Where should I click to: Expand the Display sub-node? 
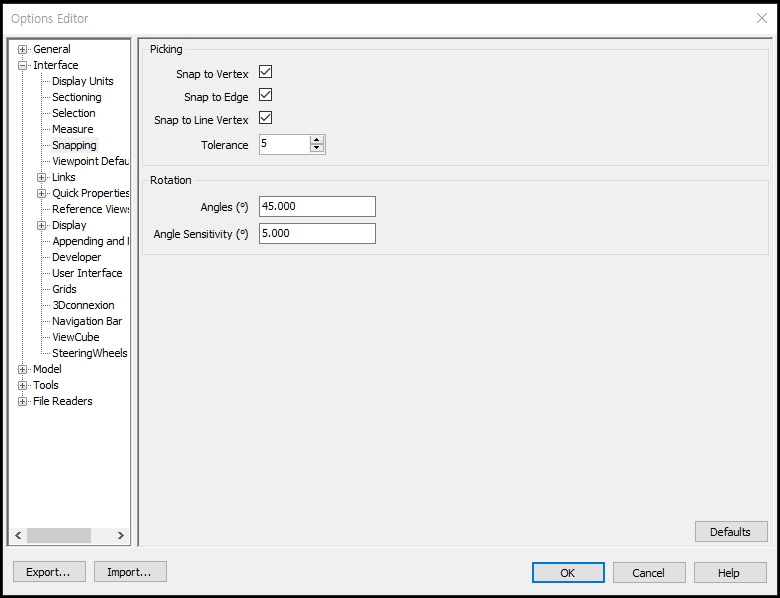(42, 225)
